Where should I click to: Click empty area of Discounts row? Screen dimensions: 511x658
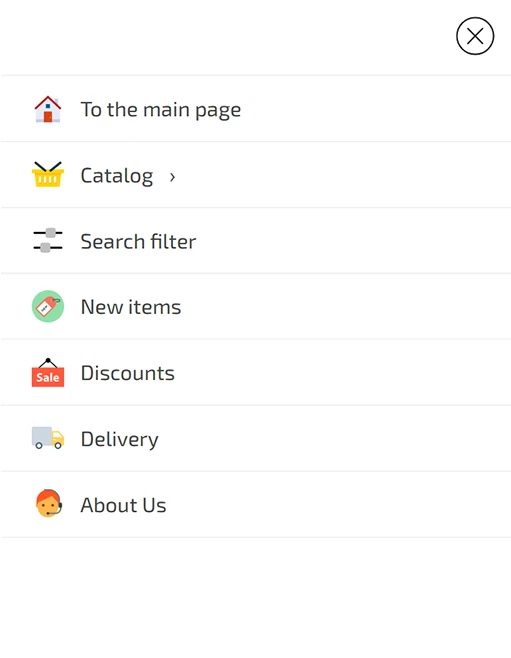[336, 373]
